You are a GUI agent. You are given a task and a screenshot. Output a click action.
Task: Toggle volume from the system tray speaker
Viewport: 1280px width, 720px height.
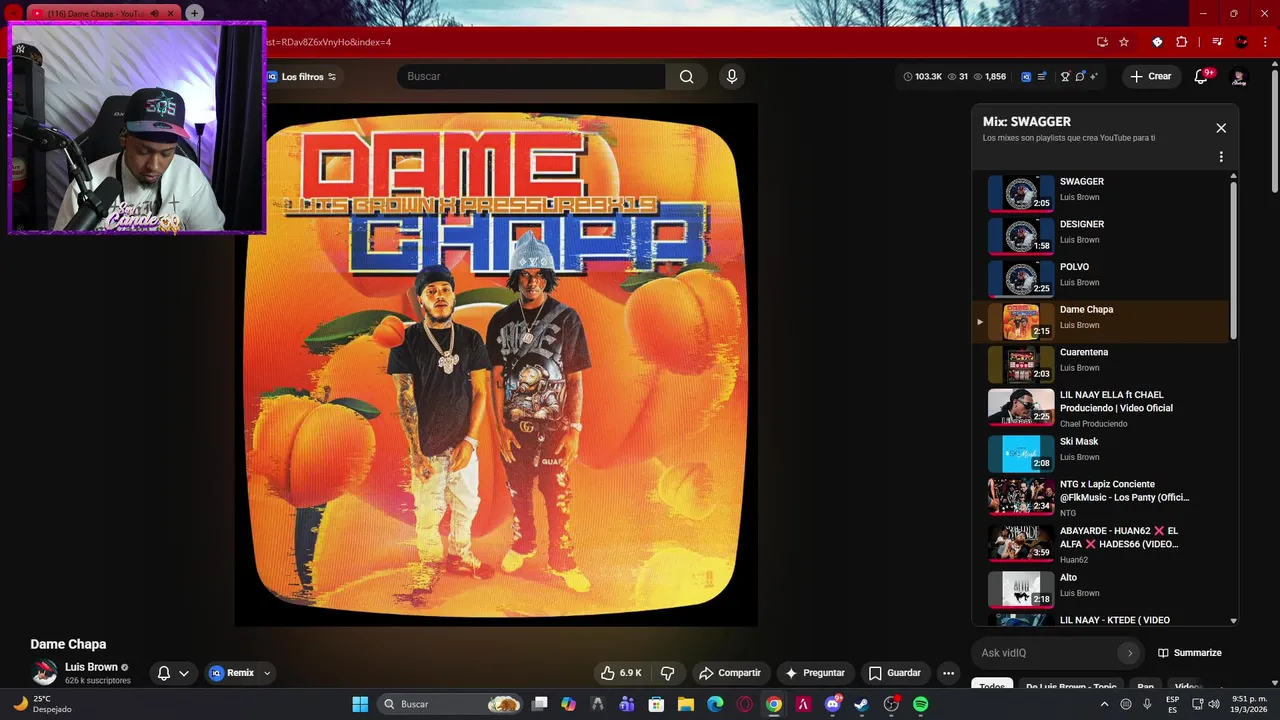[1214, 704]
